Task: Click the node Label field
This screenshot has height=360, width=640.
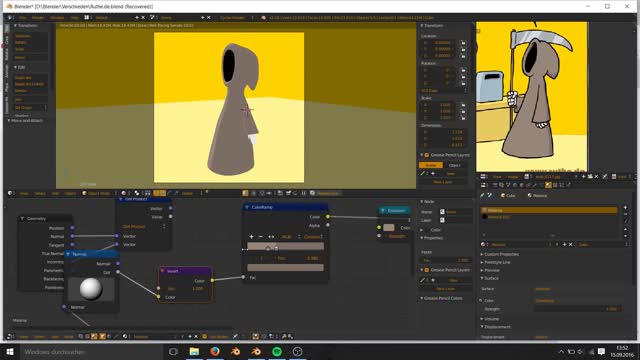Action: click(458, 220)
